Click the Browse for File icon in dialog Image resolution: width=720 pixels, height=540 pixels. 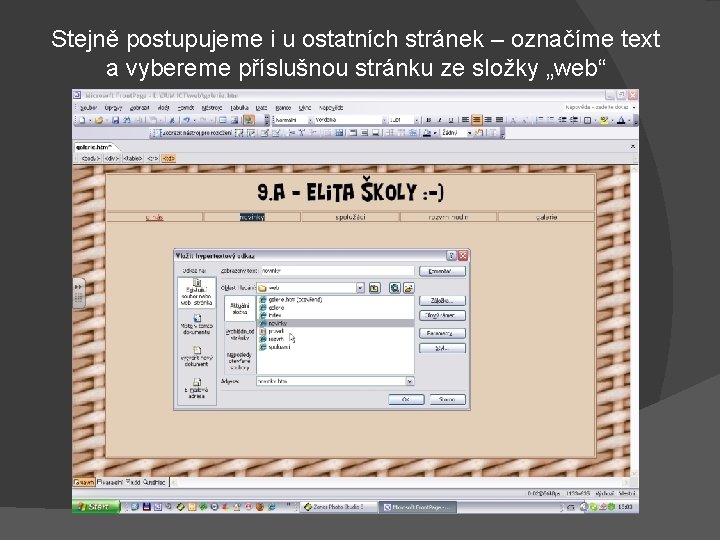(x=409, y=288)
